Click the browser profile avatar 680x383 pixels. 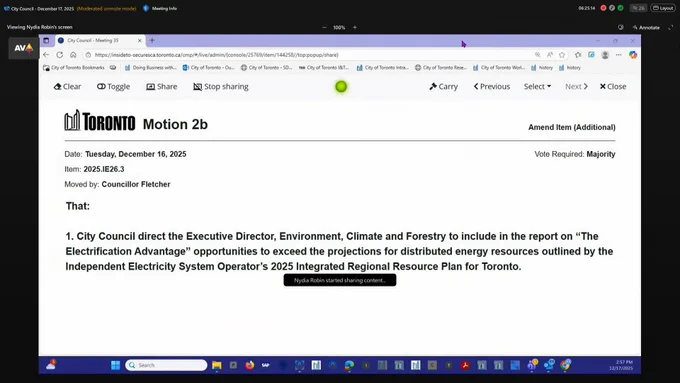click(x=605, y=55)
